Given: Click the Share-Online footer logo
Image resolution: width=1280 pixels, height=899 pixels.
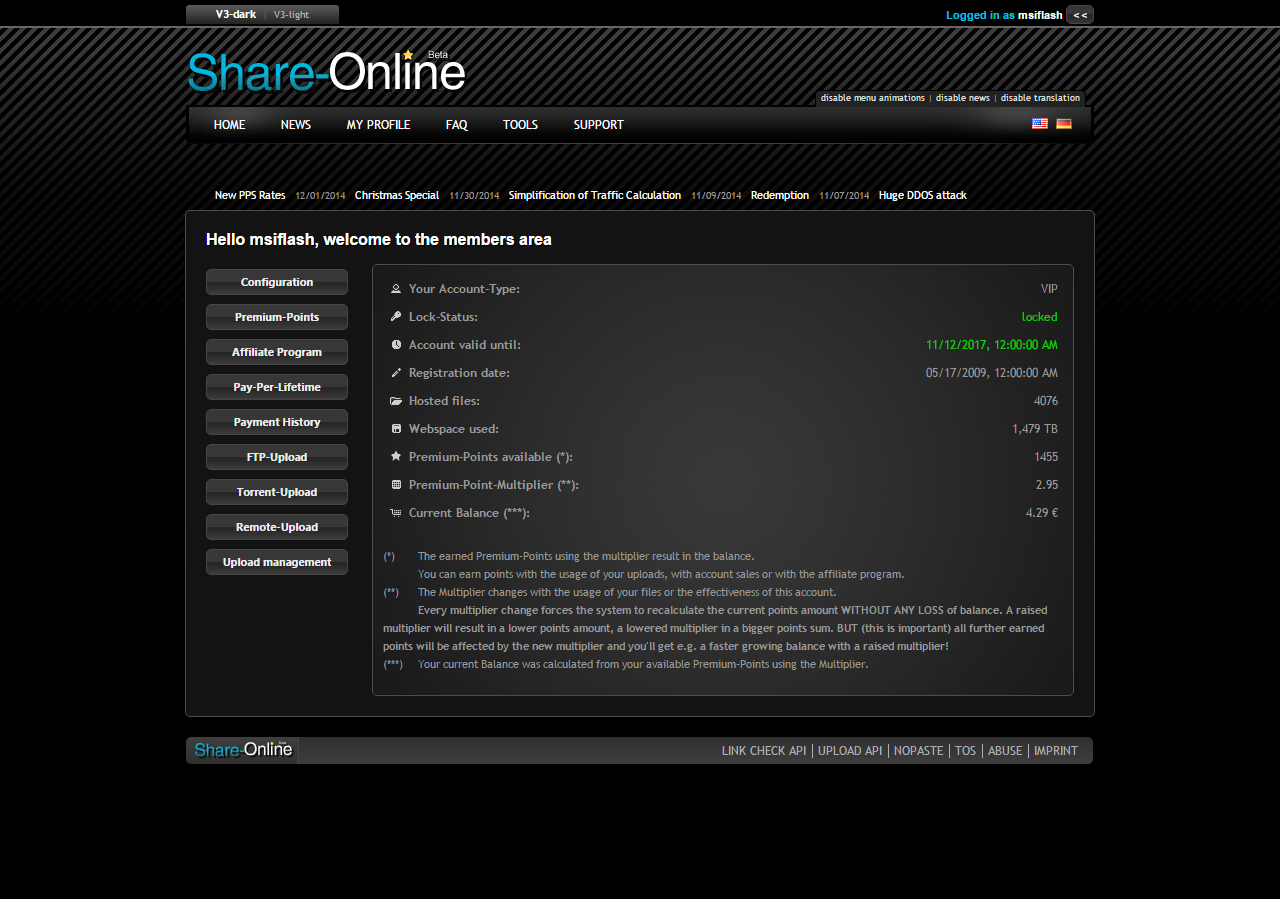Looking at the screenshot, I should pos(242,750).
